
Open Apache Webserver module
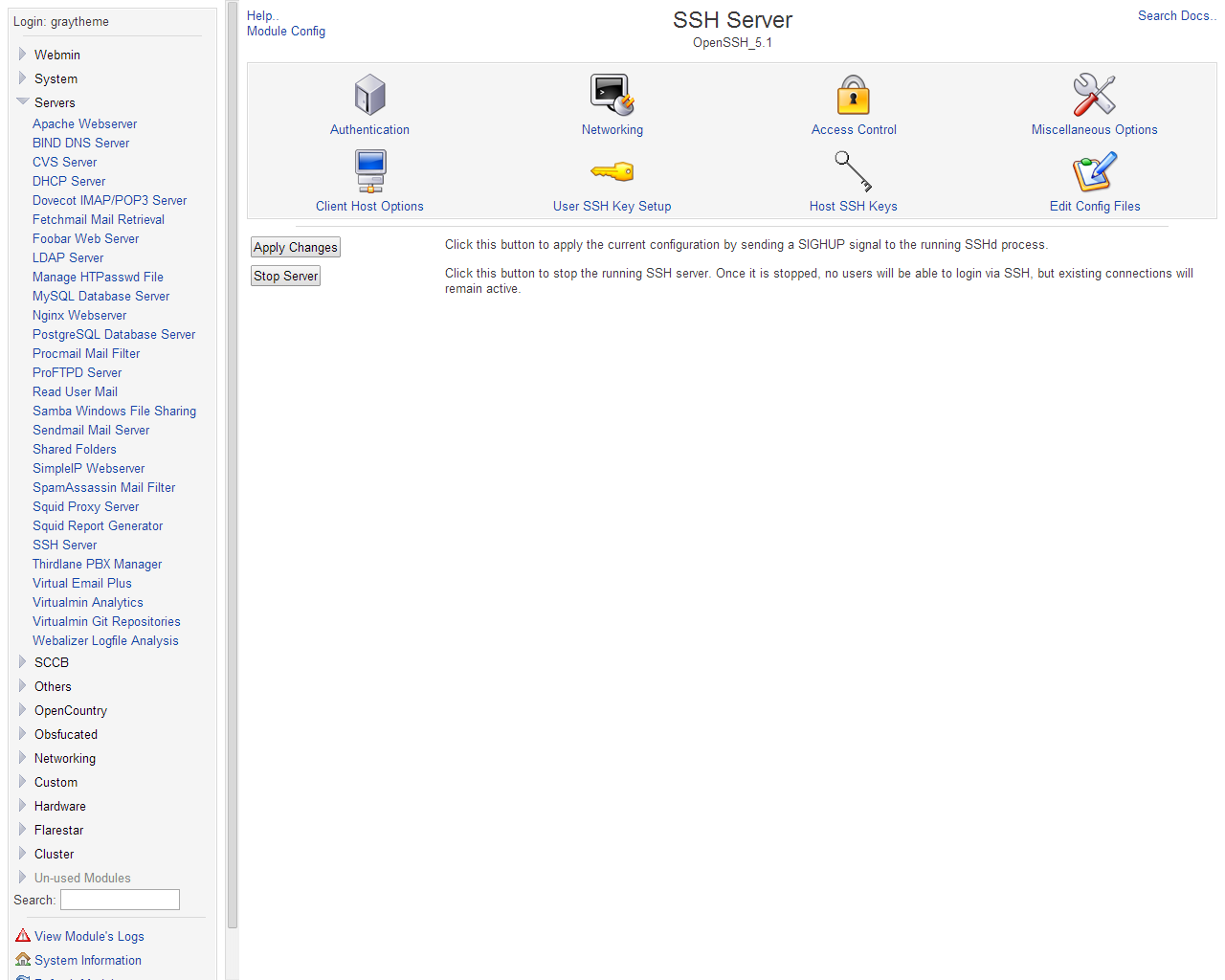[84, 123]
